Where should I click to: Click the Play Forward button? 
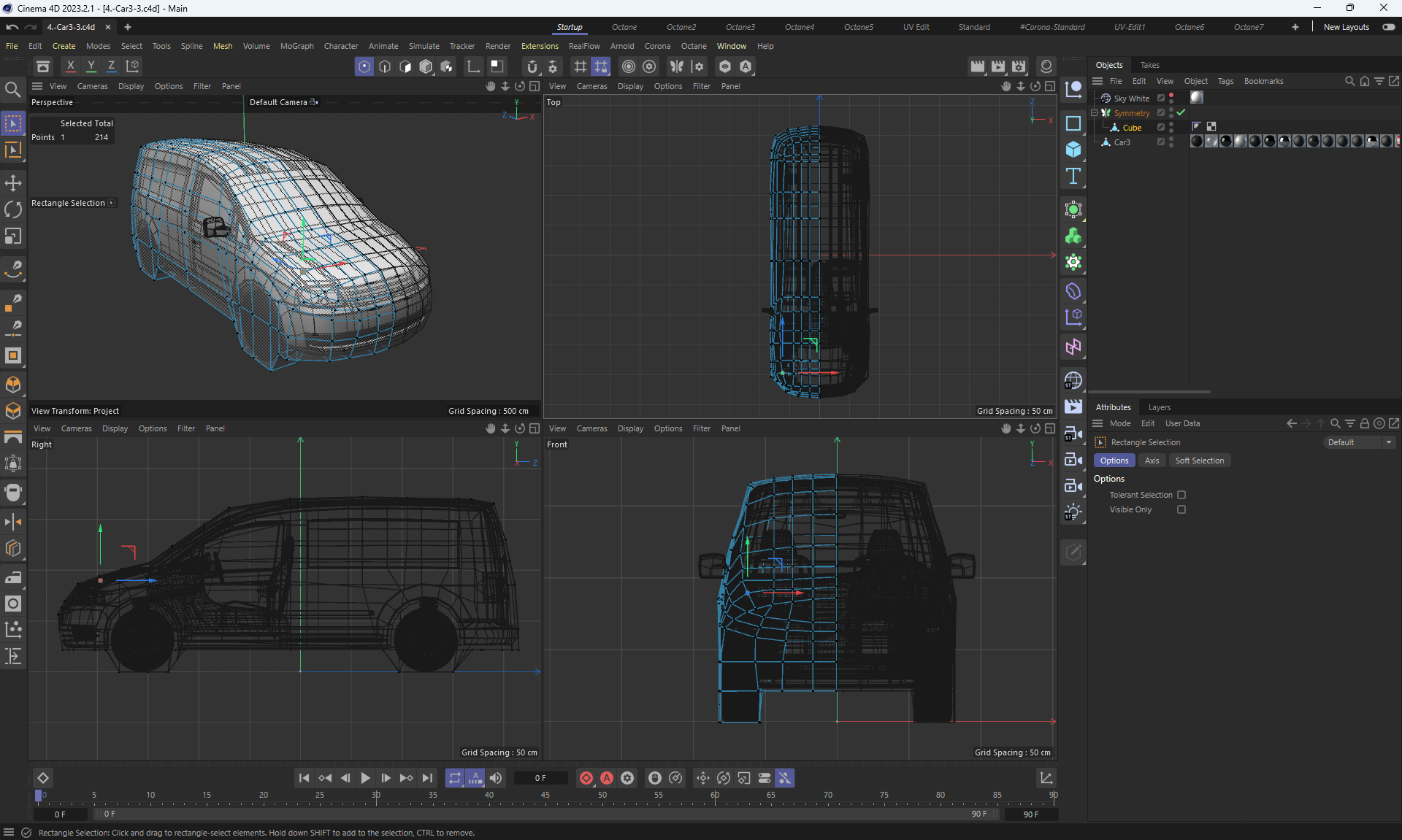[x=365, y=778]
